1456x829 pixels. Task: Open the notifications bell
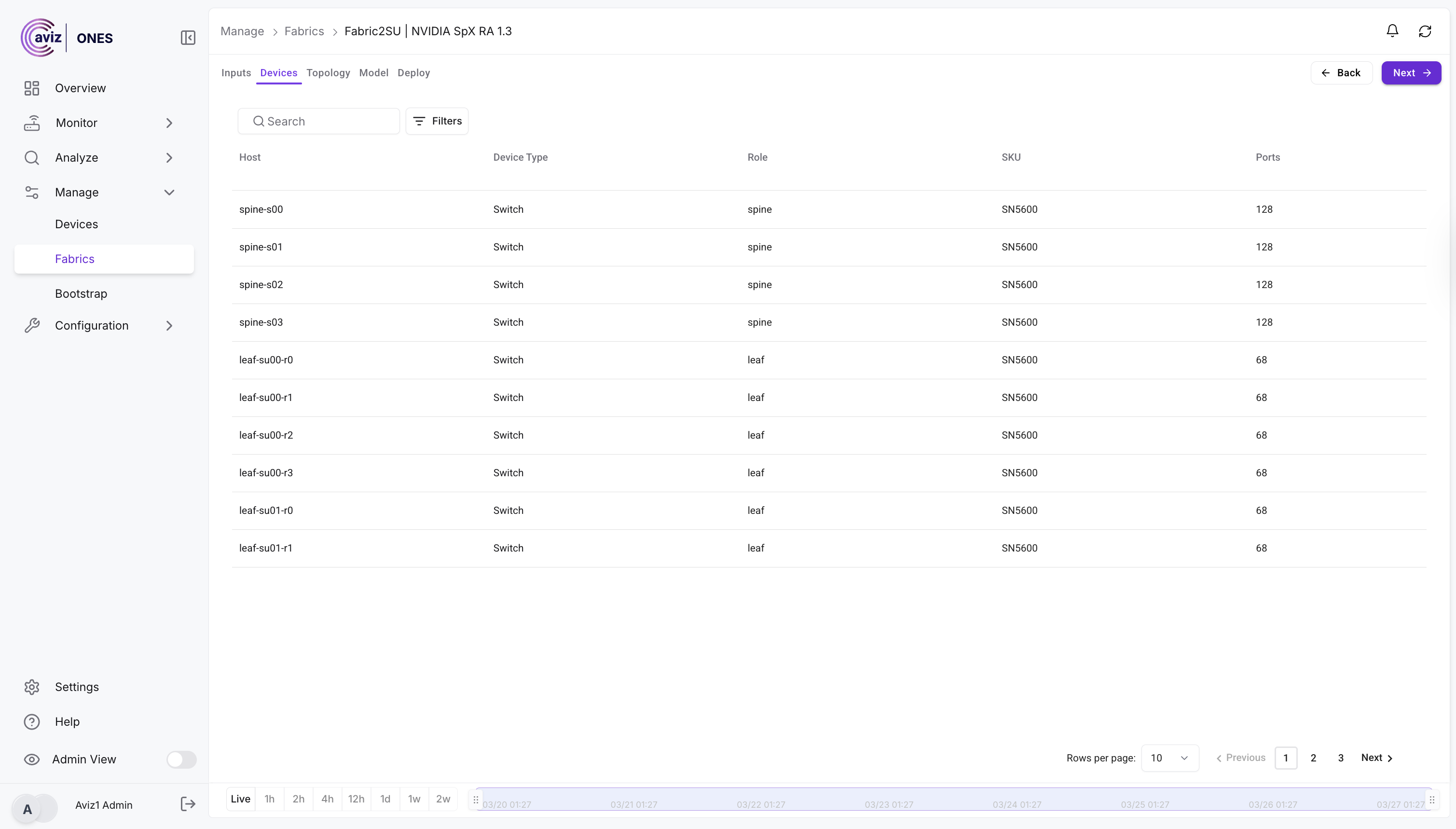(x=1392, y=31)
